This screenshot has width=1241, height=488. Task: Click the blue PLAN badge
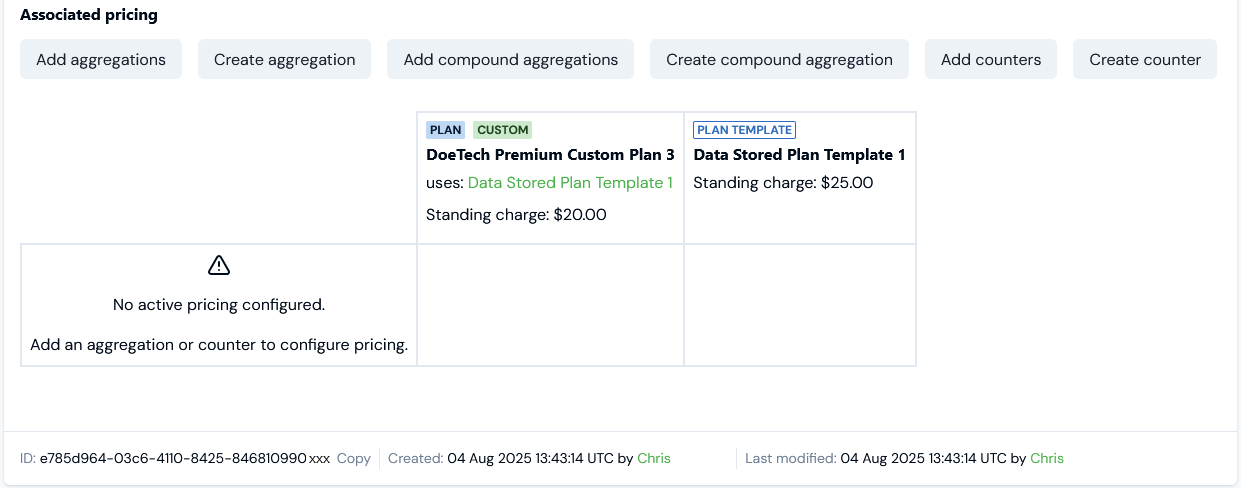(446, 130)
